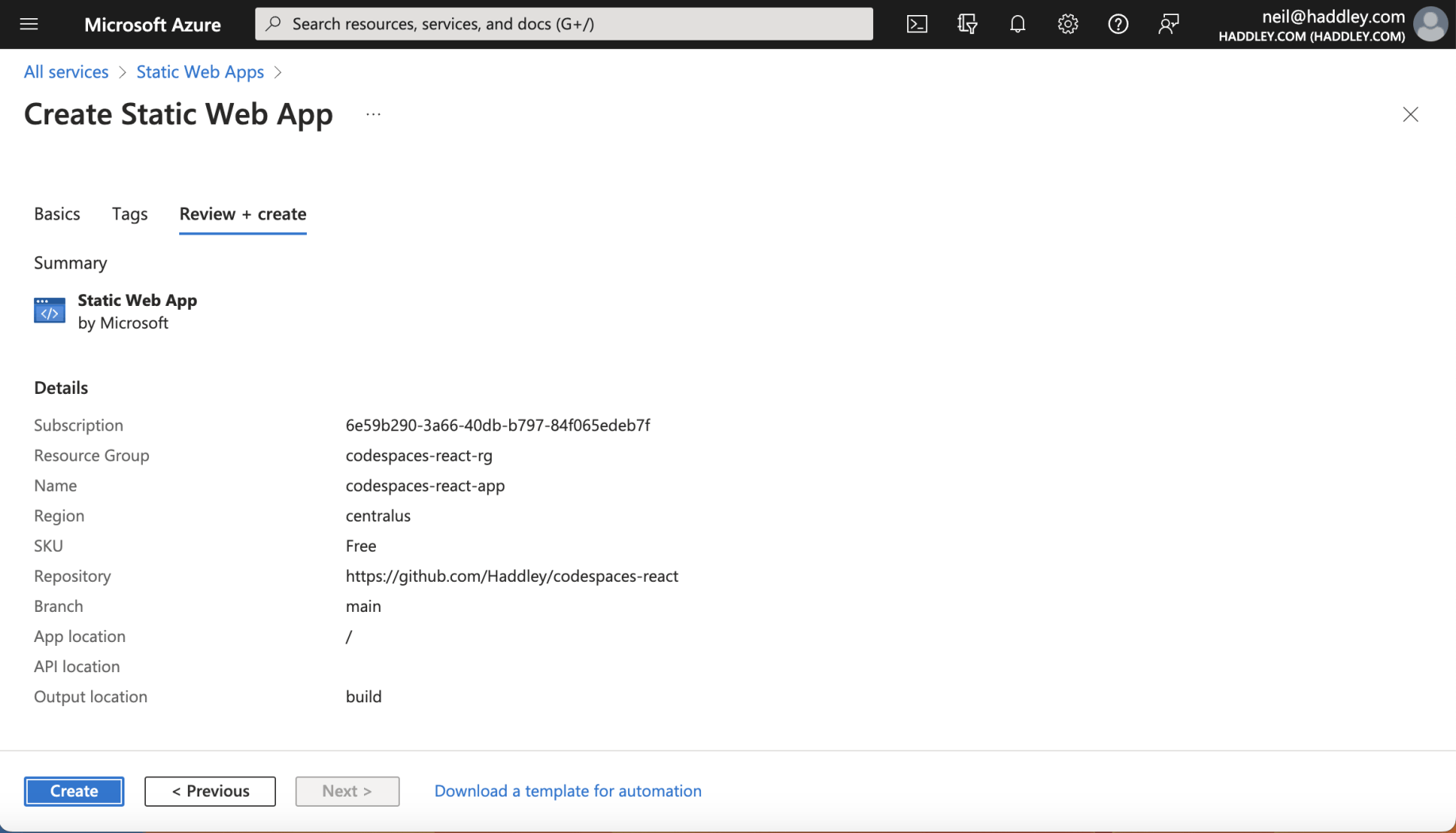Click the neil@haddley.com account name
This screenshot has width=1456, height=833.
pyautogui.click(x=1333, y=17)
